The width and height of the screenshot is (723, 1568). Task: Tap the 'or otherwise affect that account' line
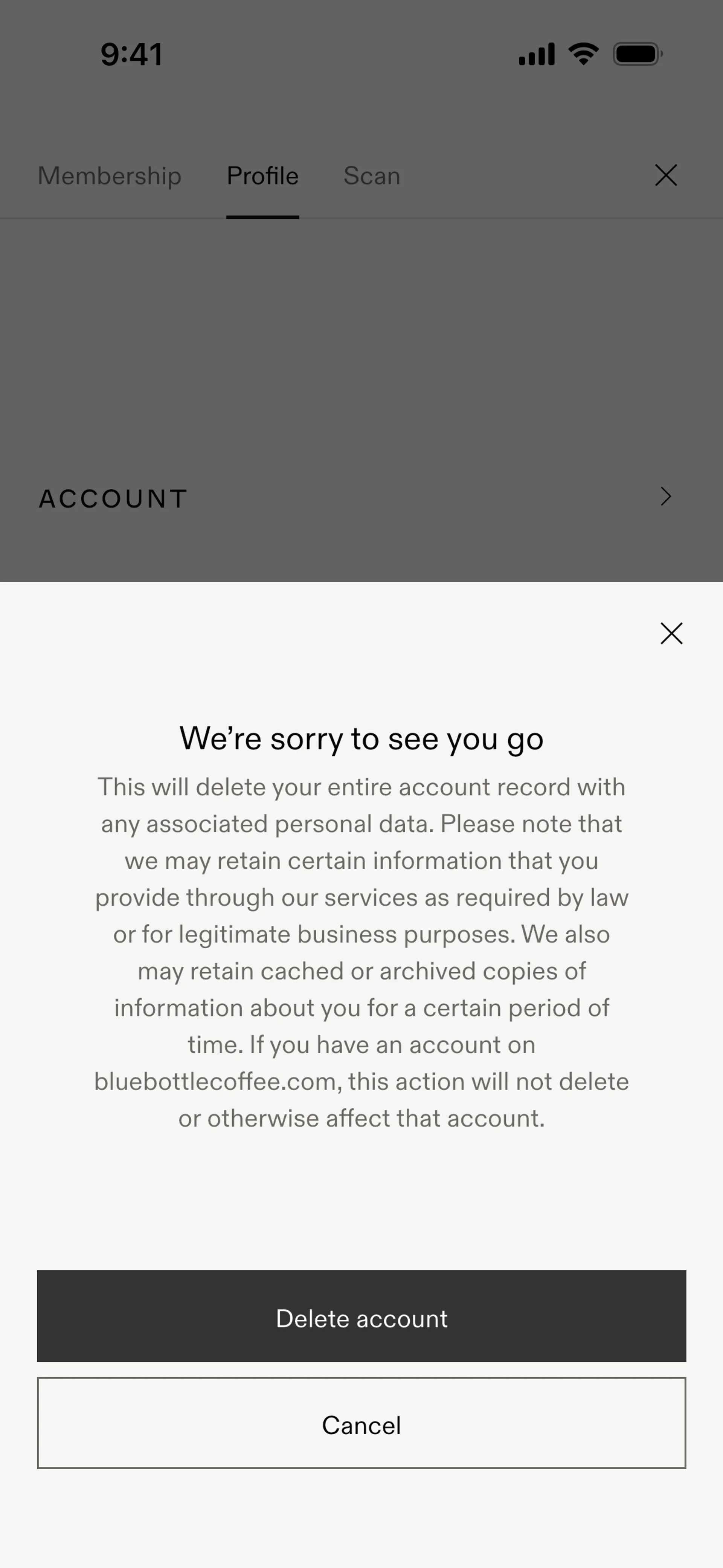361,1119
